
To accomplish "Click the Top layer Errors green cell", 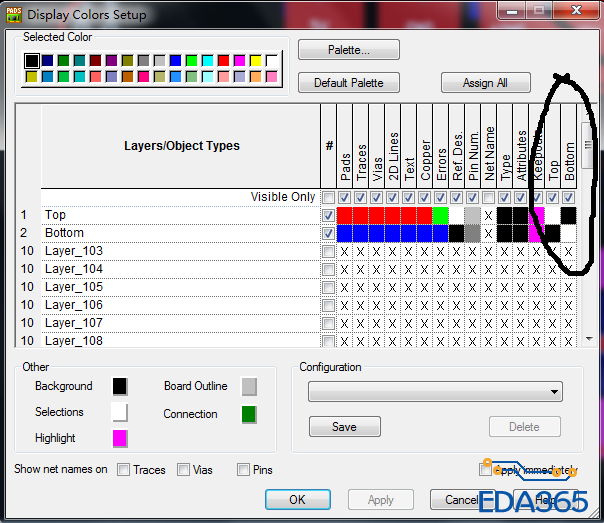I will 440,215.
